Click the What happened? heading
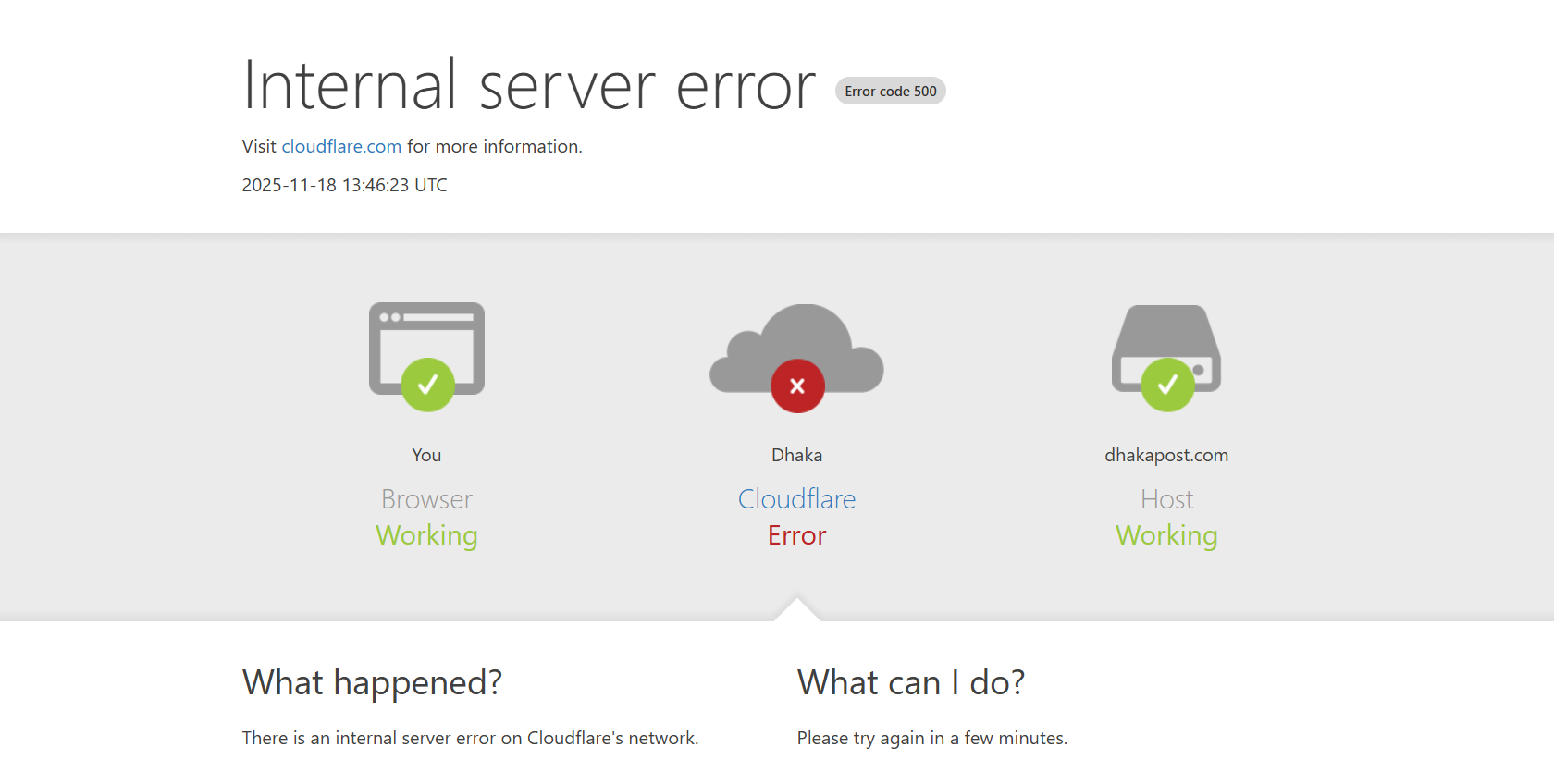Viewport: 1554px width, 784px height. pyautogui.click(x=372, y=682)
